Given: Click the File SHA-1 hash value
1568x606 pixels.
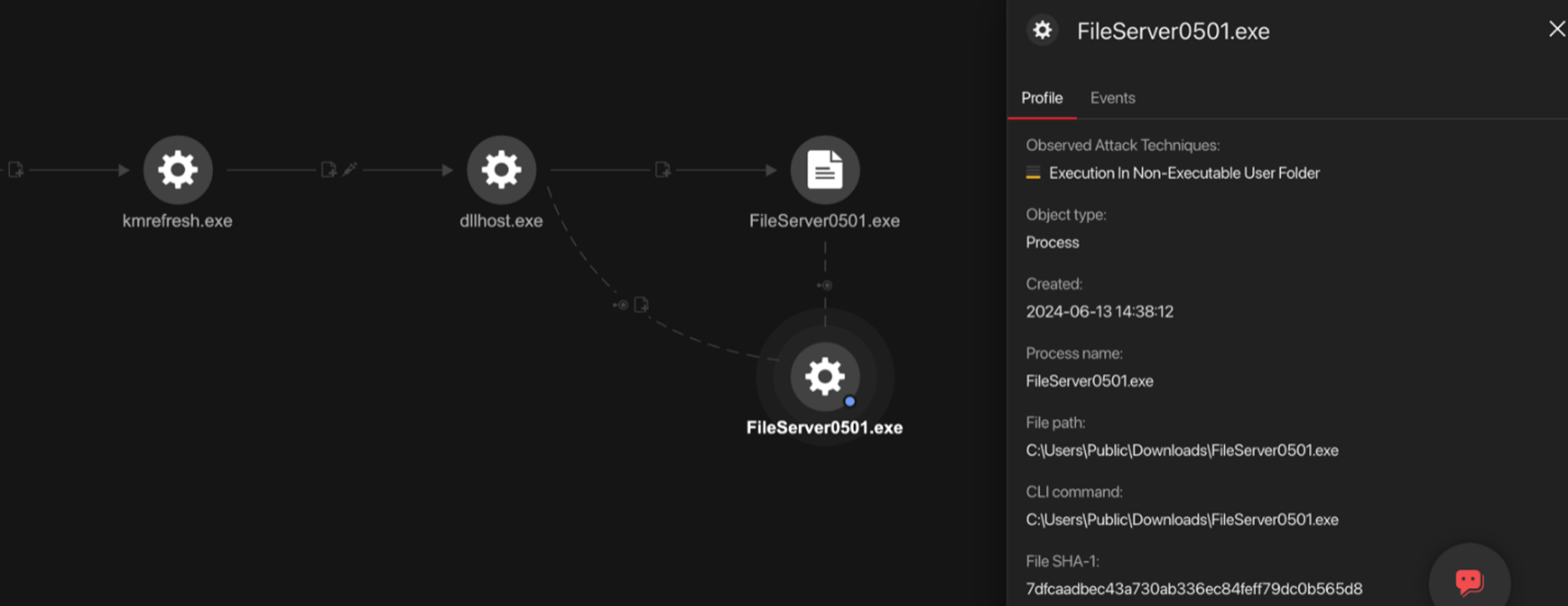Looking at the screenshot, I should (x=1194, y=588).
